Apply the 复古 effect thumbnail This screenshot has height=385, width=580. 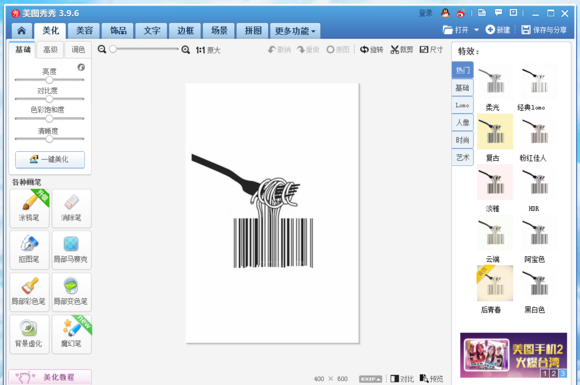point(495,131)
